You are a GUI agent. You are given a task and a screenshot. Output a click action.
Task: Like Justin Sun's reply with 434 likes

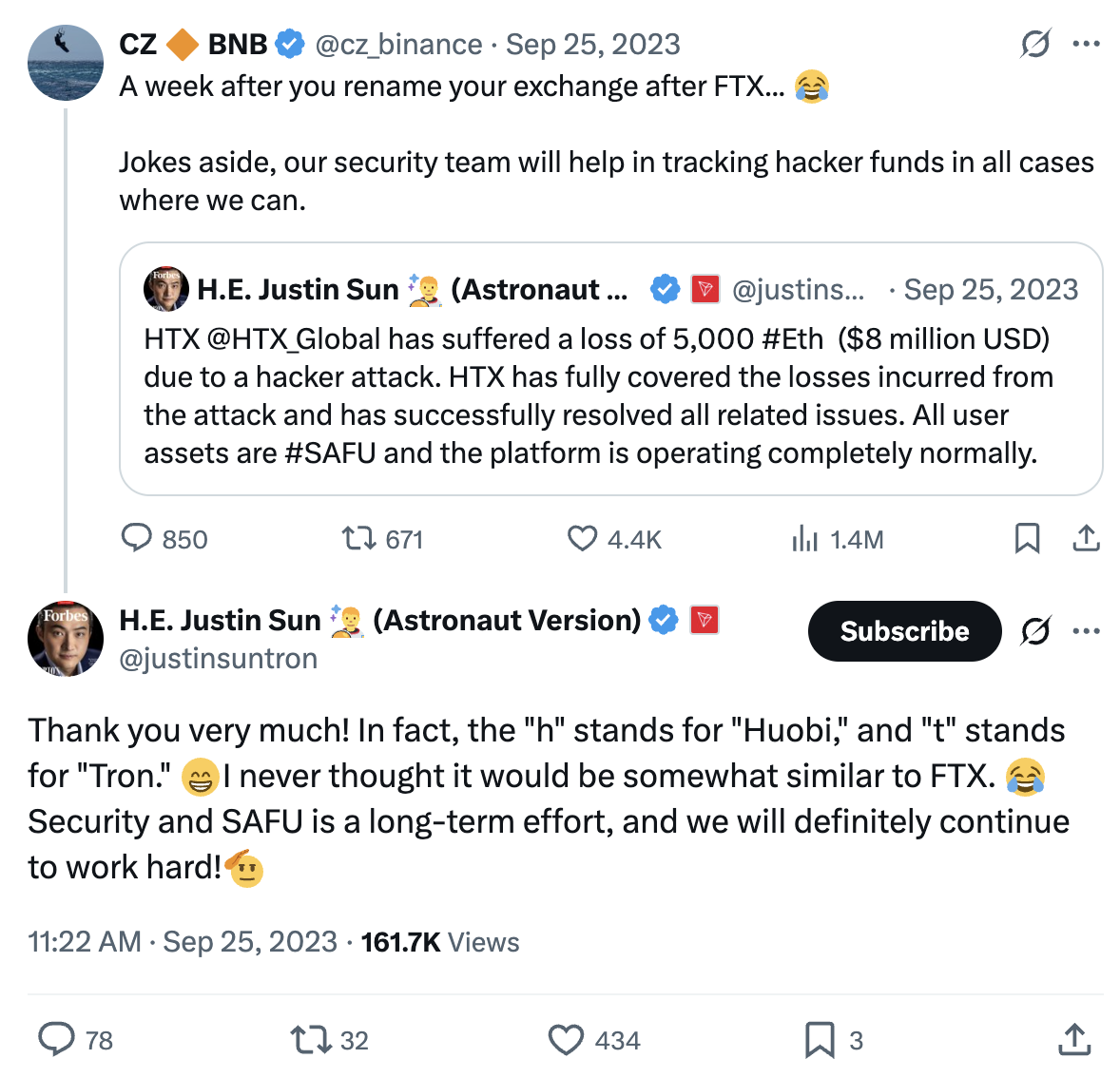(x=567, y=1040)
